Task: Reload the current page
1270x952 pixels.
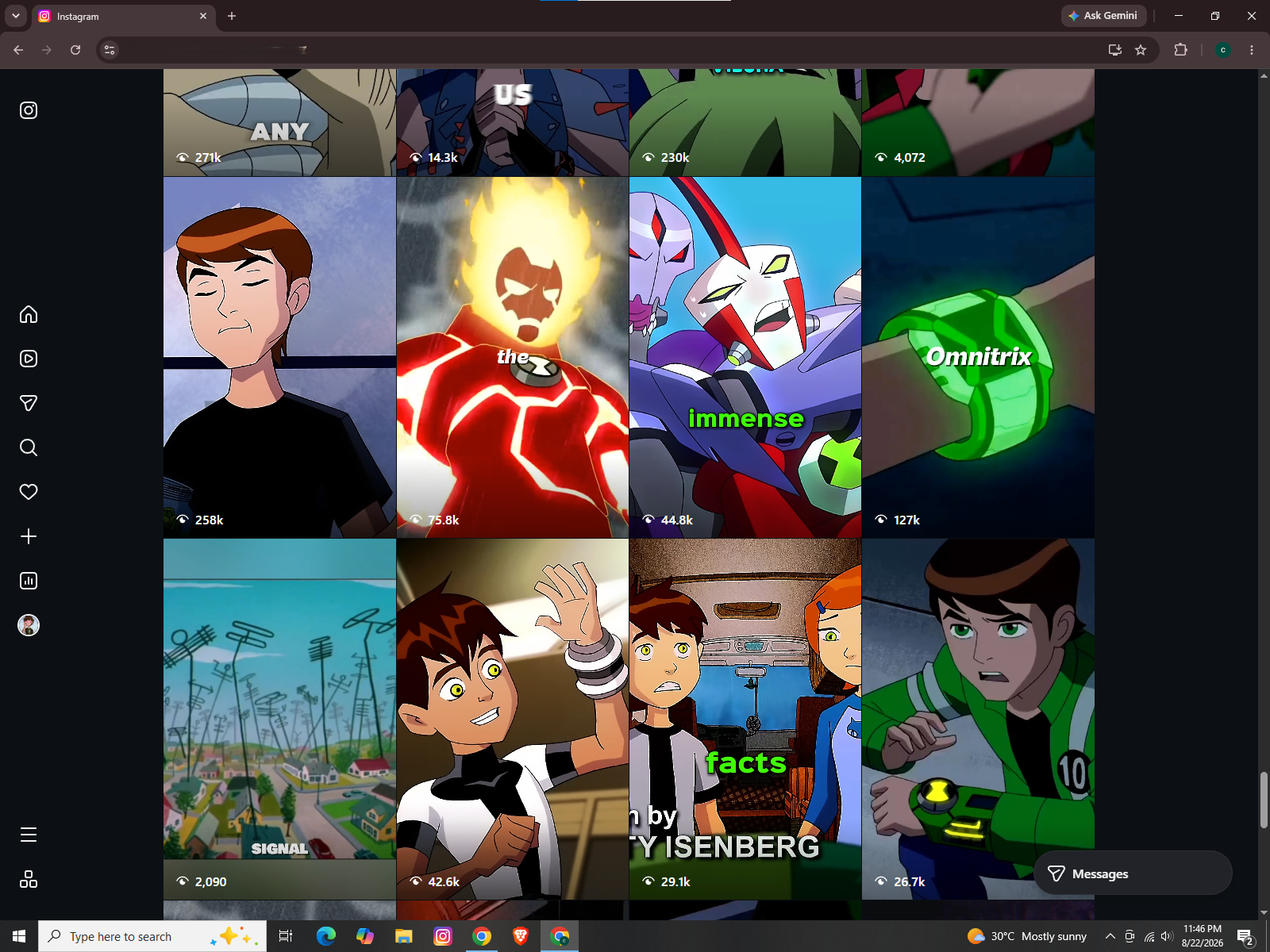Action: pos(75,50)
